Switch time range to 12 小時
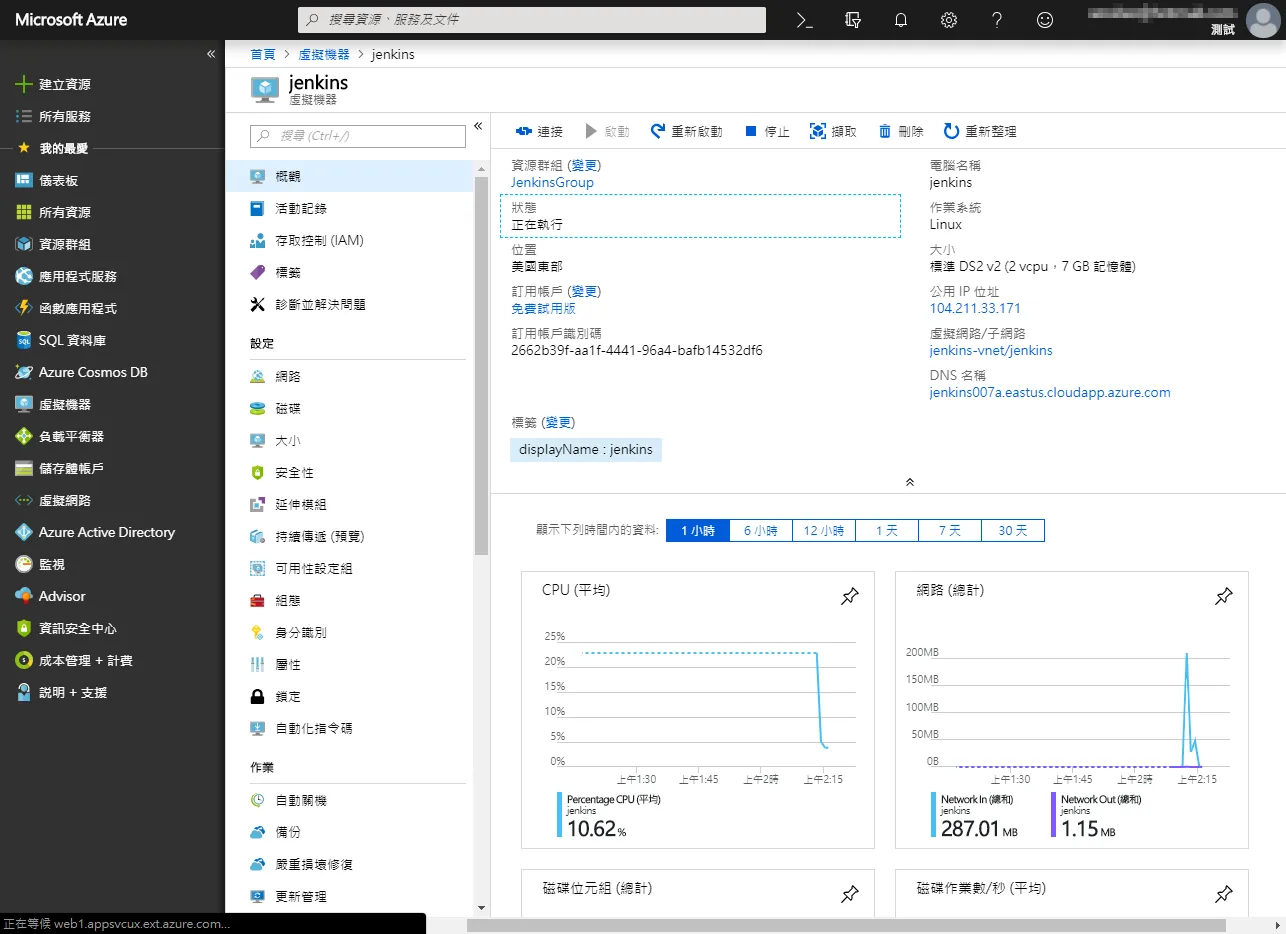 pos(824,531)
